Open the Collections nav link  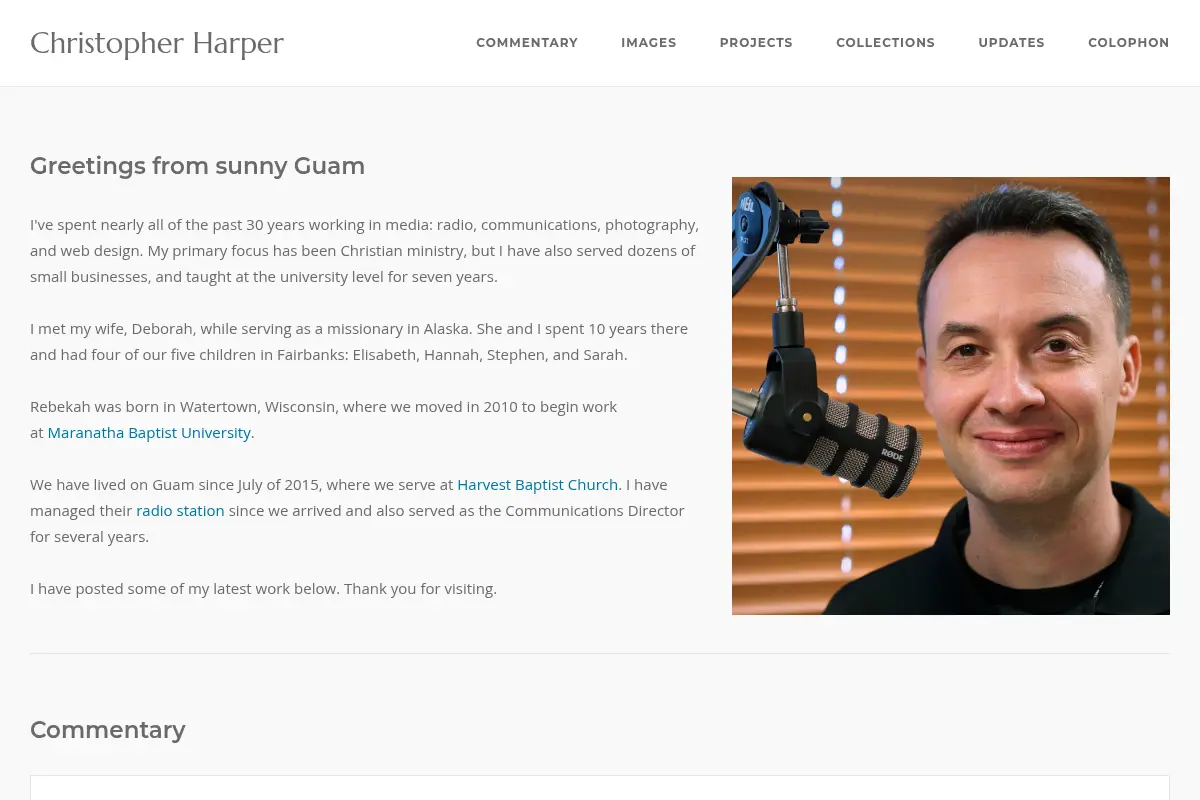coord(885,43)
